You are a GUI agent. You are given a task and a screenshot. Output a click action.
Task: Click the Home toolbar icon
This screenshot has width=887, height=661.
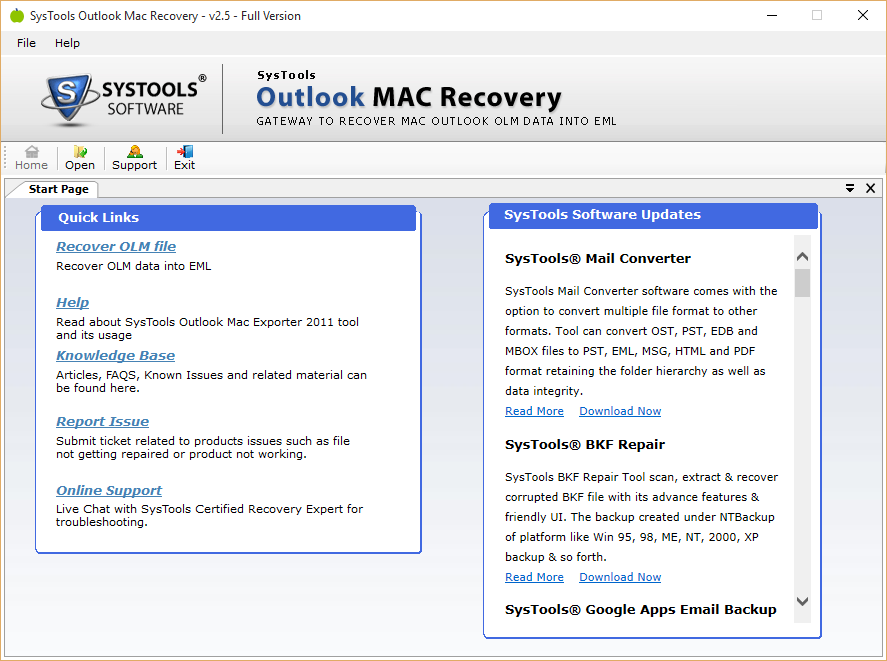pos(32,158)
